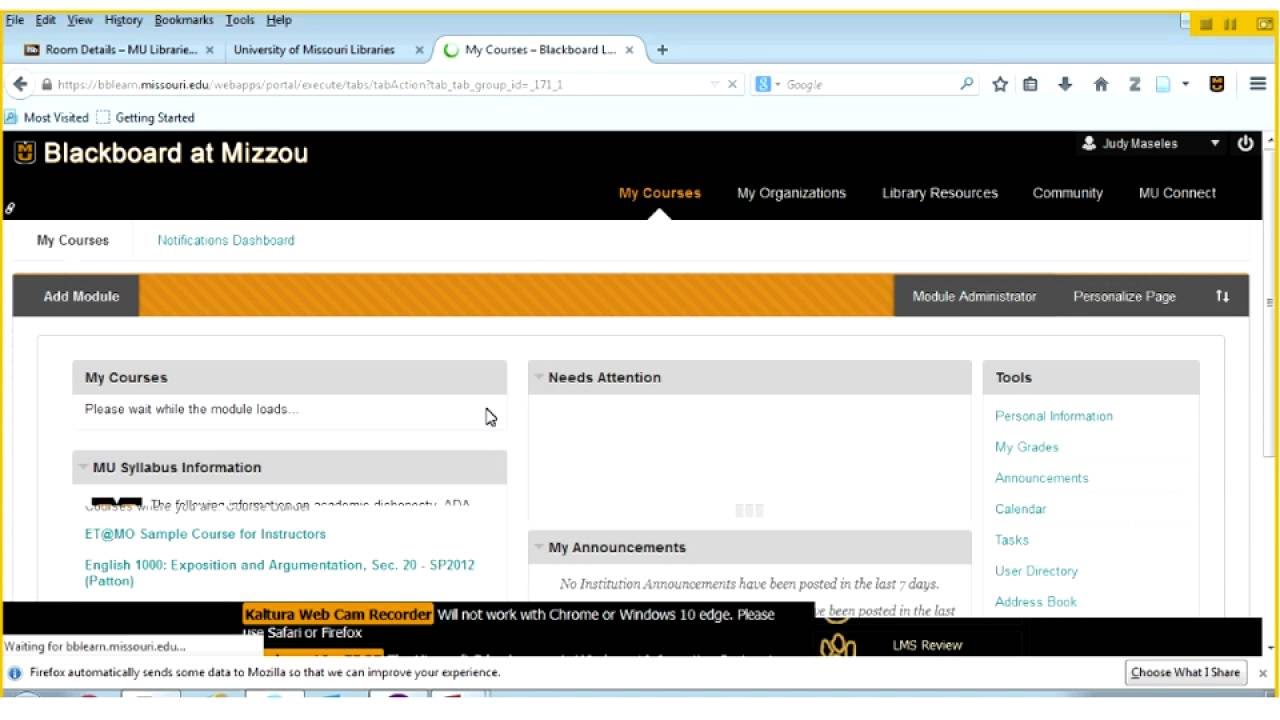Collapse the MU Syllabus Information module
The width and height of the screenshot is (1280, 720).
click(x=83, y=467)
